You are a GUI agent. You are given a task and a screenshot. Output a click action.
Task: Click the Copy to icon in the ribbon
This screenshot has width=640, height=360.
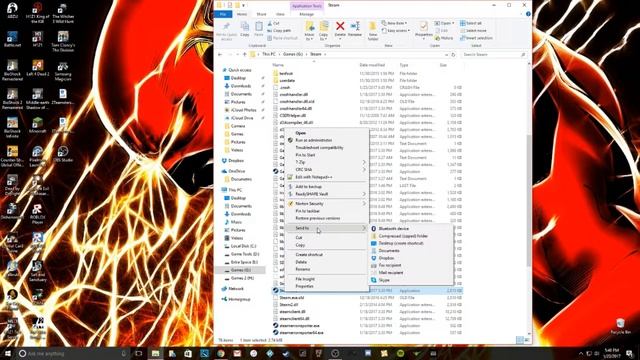pos(324,27)
